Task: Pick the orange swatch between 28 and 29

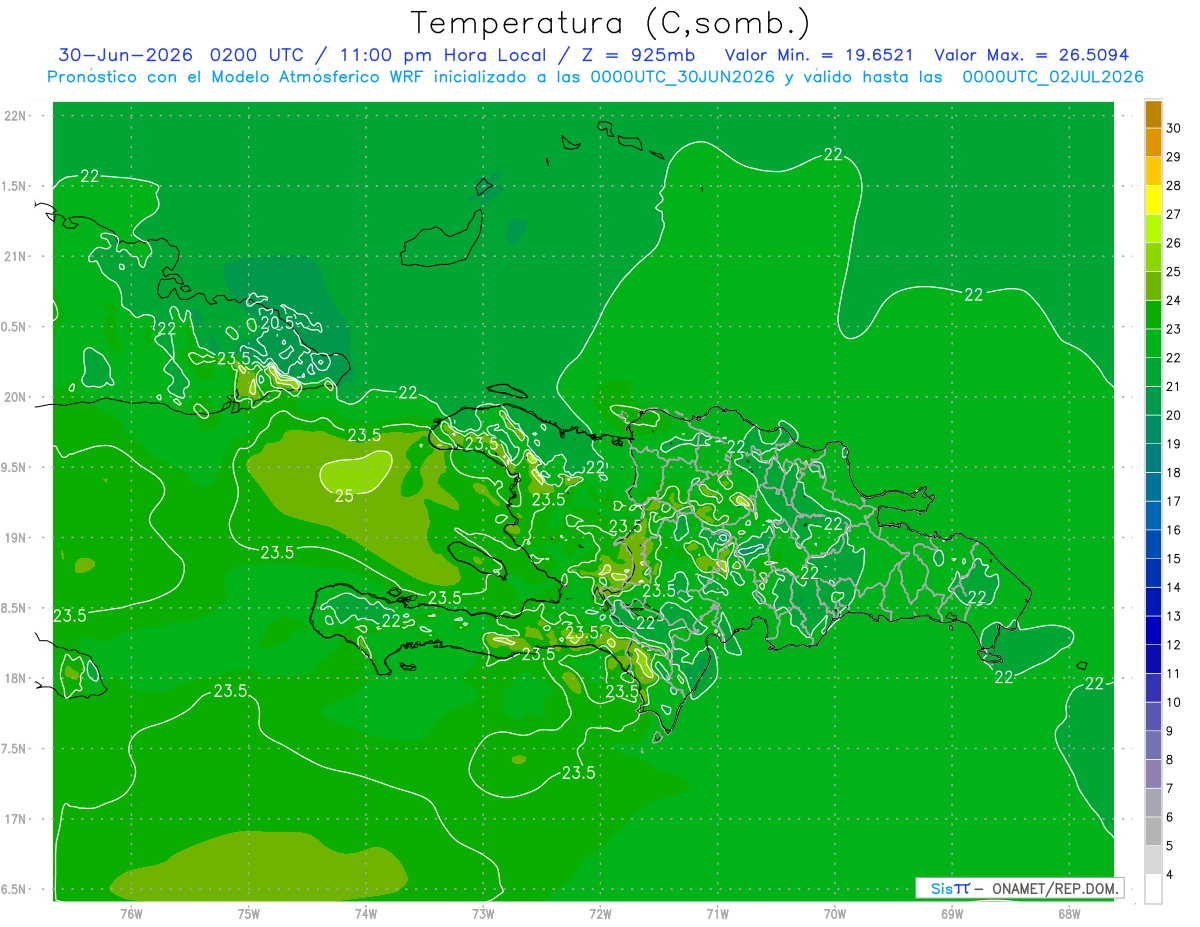Action: coord(1153,172)
